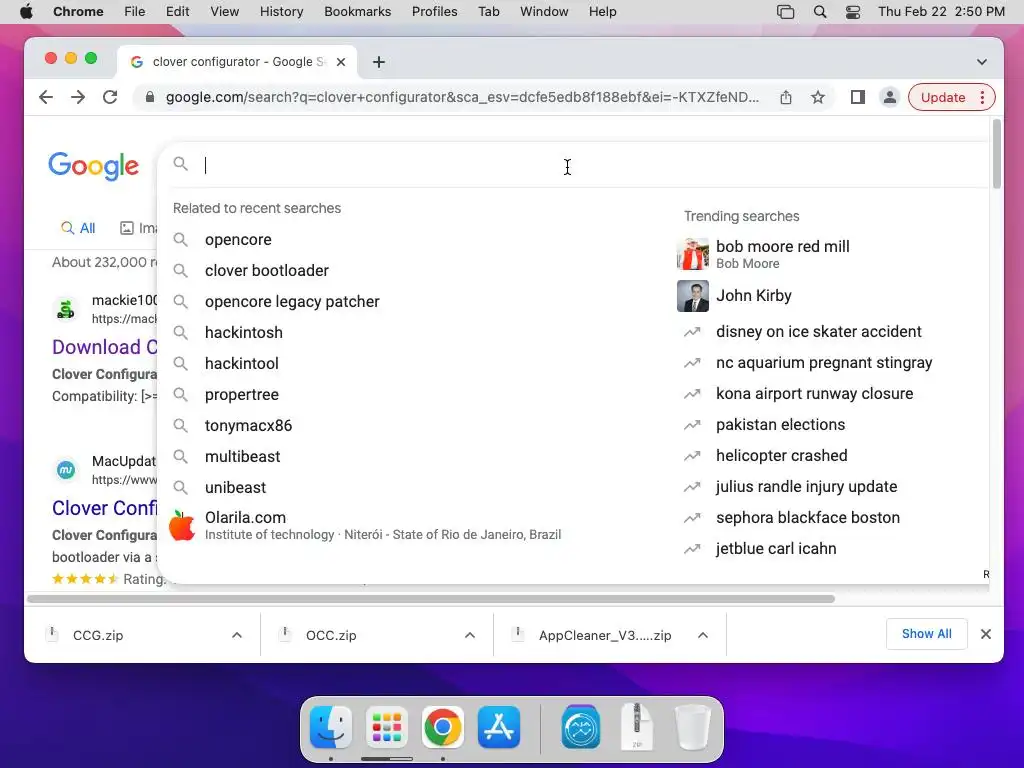The image size is (1024, 768).
Task: Open the Profiles menu
Action: point(434,12)
